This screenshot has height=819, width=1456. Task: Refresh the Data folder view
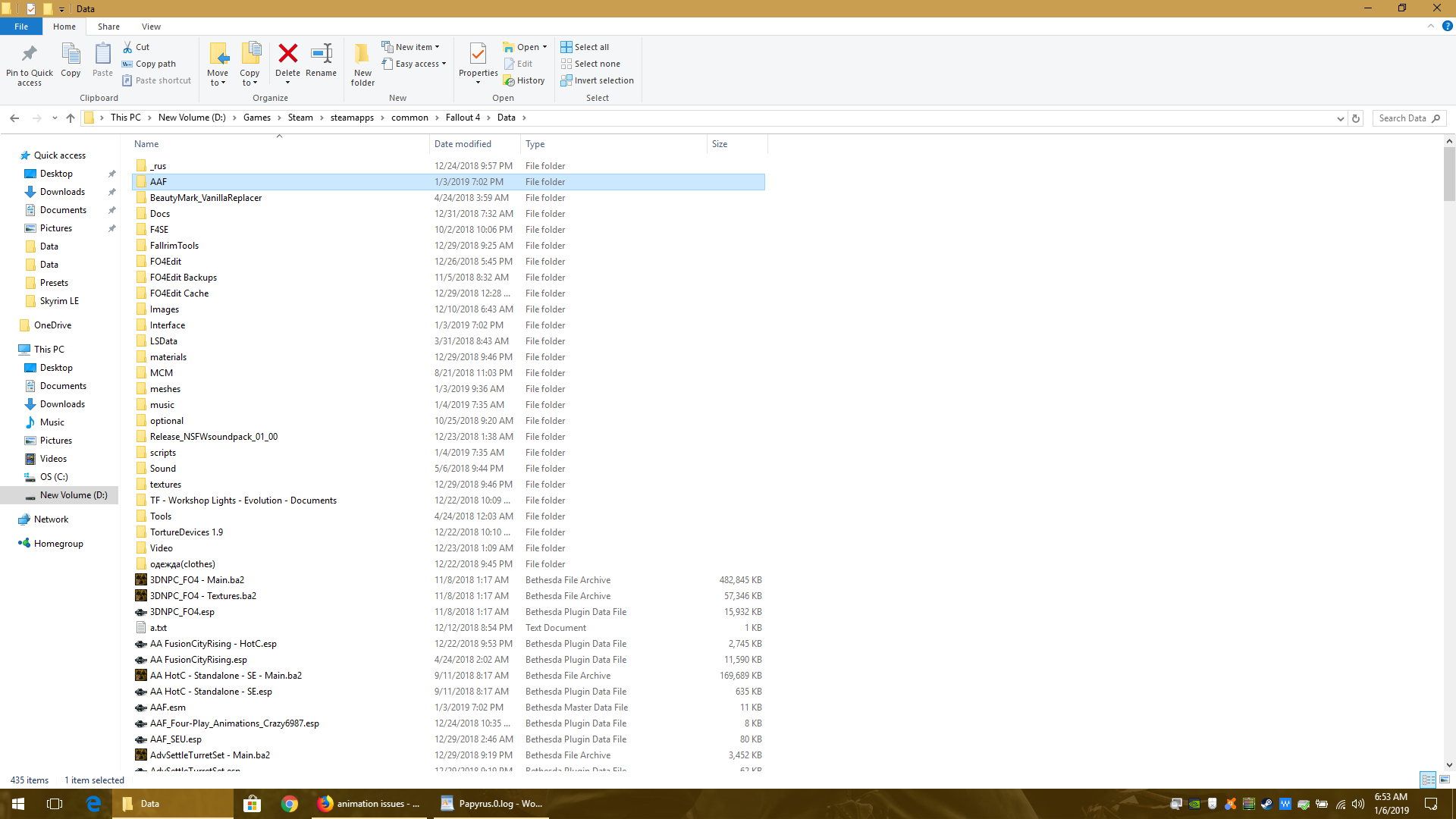pyautogui.click(x=1356, y=118)
